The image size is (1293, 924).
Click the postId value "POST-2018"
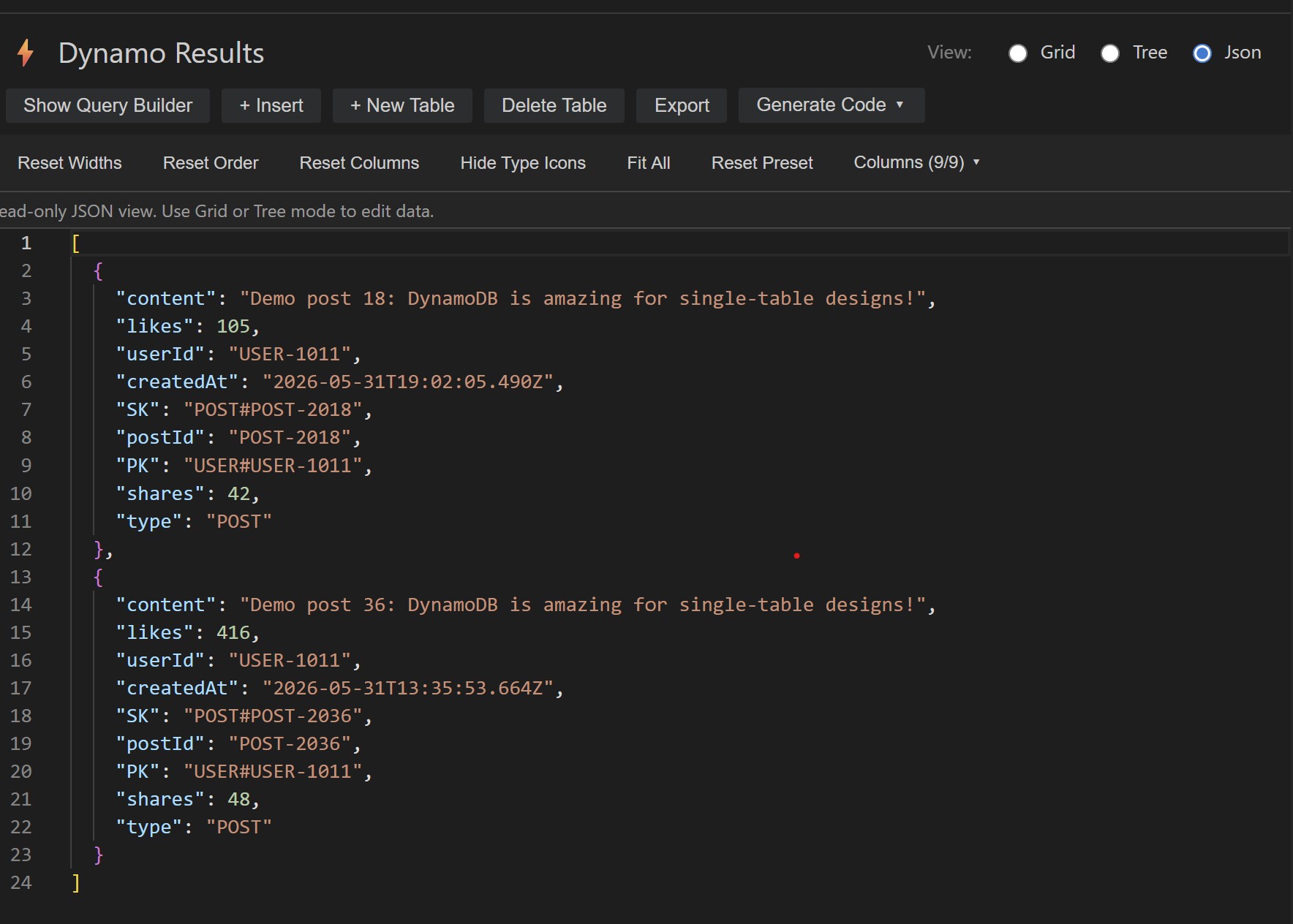tap(290, 437)
